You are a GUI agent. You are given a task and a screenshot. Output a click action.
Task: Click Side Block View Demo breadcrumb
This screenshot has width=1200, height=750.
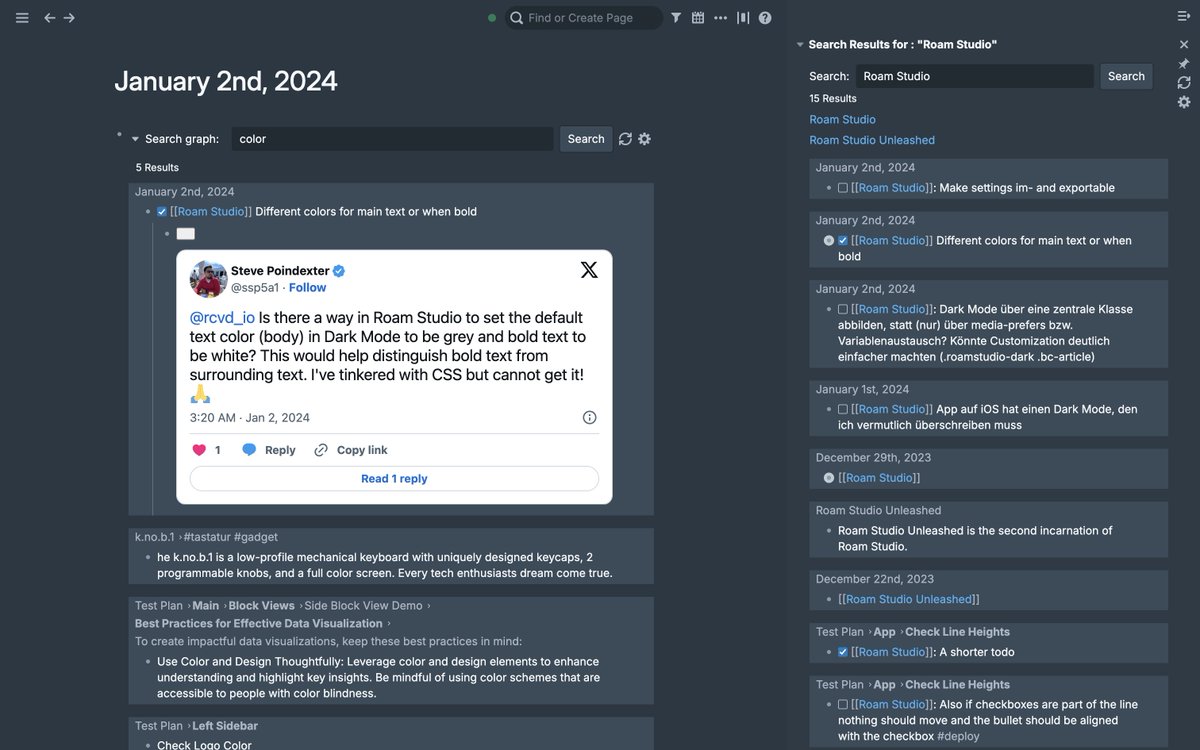tap(364, 606)
